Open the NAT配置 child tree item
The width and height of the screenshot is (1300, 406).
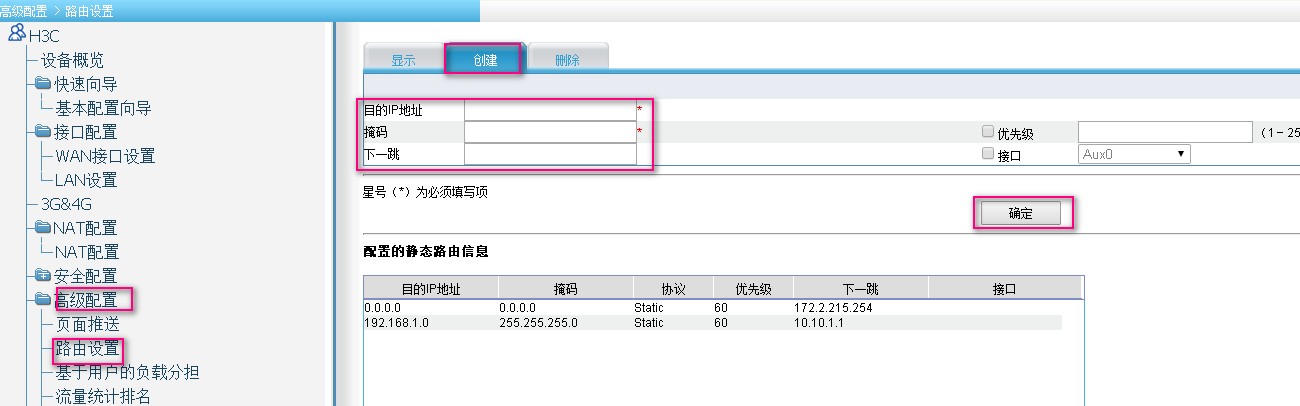click(x=87, y=252)
